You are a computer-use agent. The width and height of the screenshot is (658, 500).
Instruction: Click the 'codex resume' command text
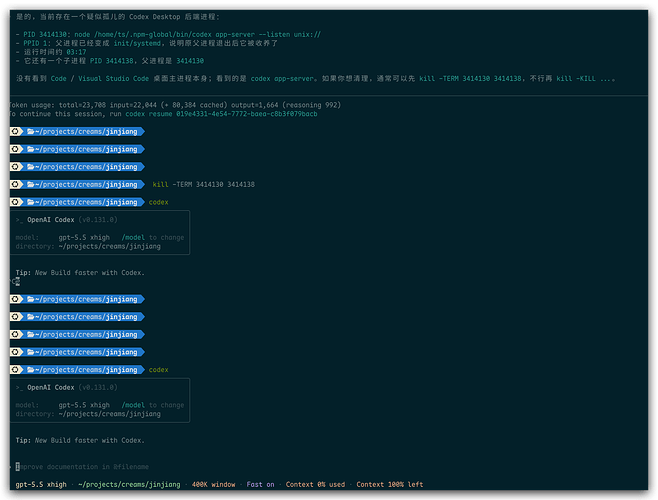pyautogui.click(x=149, y=114)
